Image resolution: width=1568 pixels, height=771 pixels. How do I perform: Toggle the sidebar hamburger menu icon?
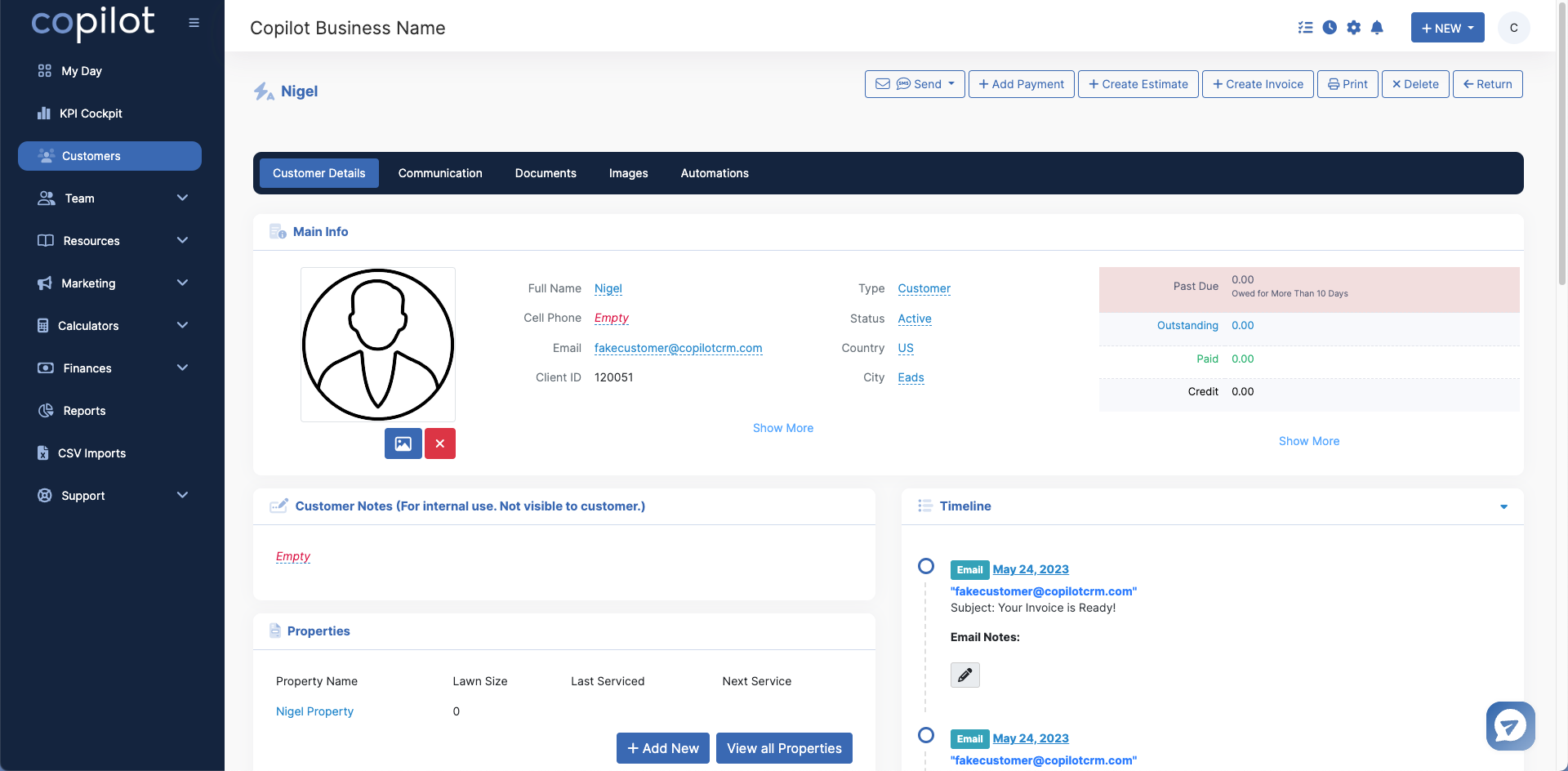194,23
